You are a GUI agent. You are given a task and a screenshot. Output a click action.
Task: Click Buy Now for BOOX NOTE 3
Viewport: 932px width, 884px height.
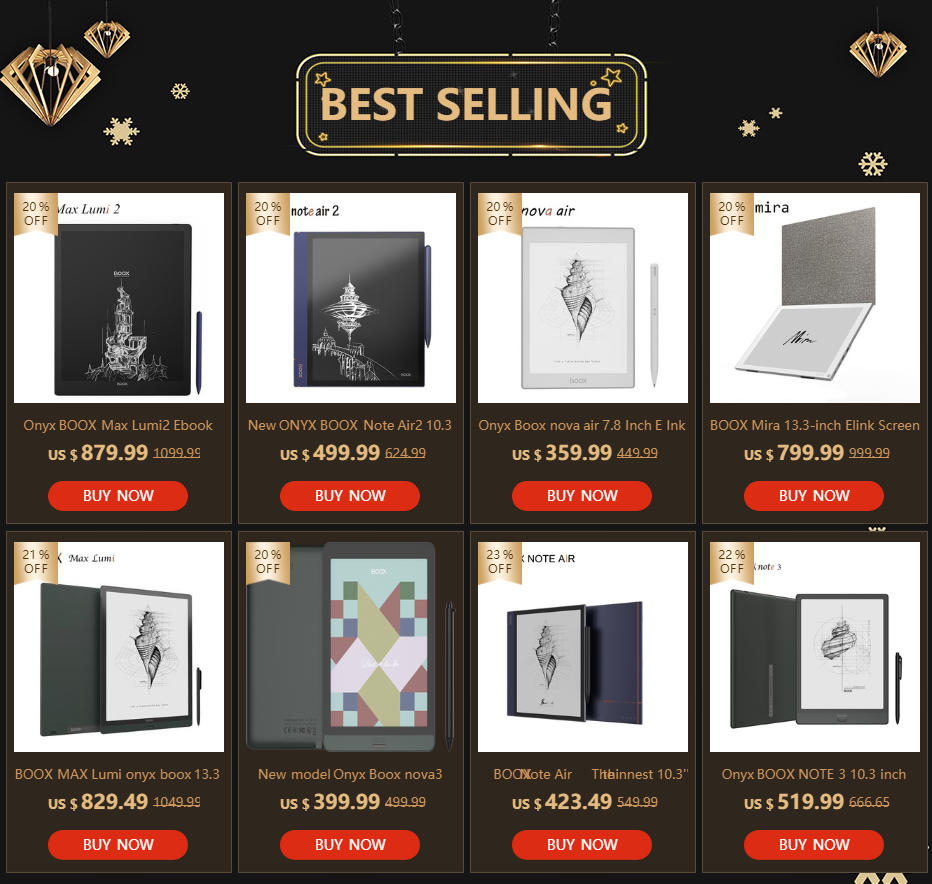(x=814, y=845)
